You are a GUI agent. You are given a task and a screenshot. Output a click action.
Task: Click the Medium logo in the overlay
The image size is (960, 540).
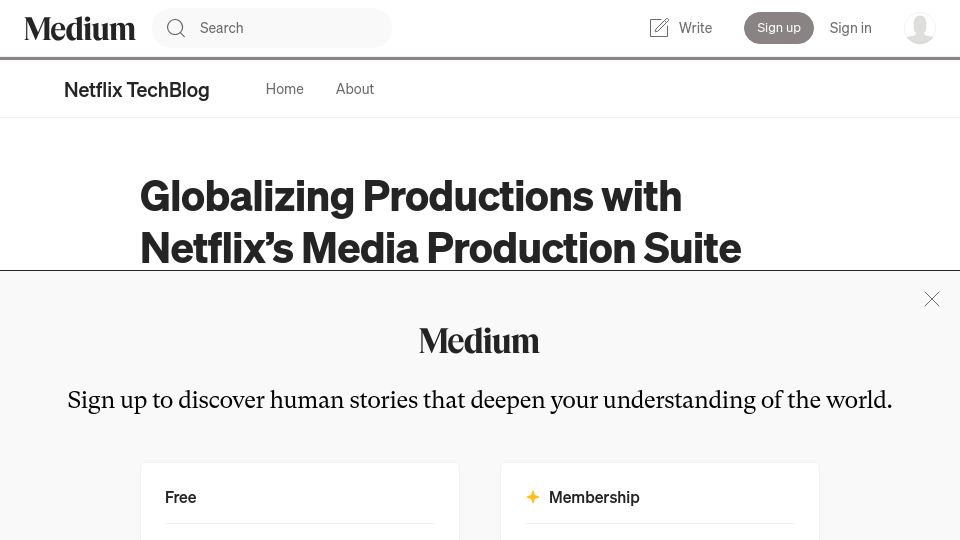click(x=479, y=341)
